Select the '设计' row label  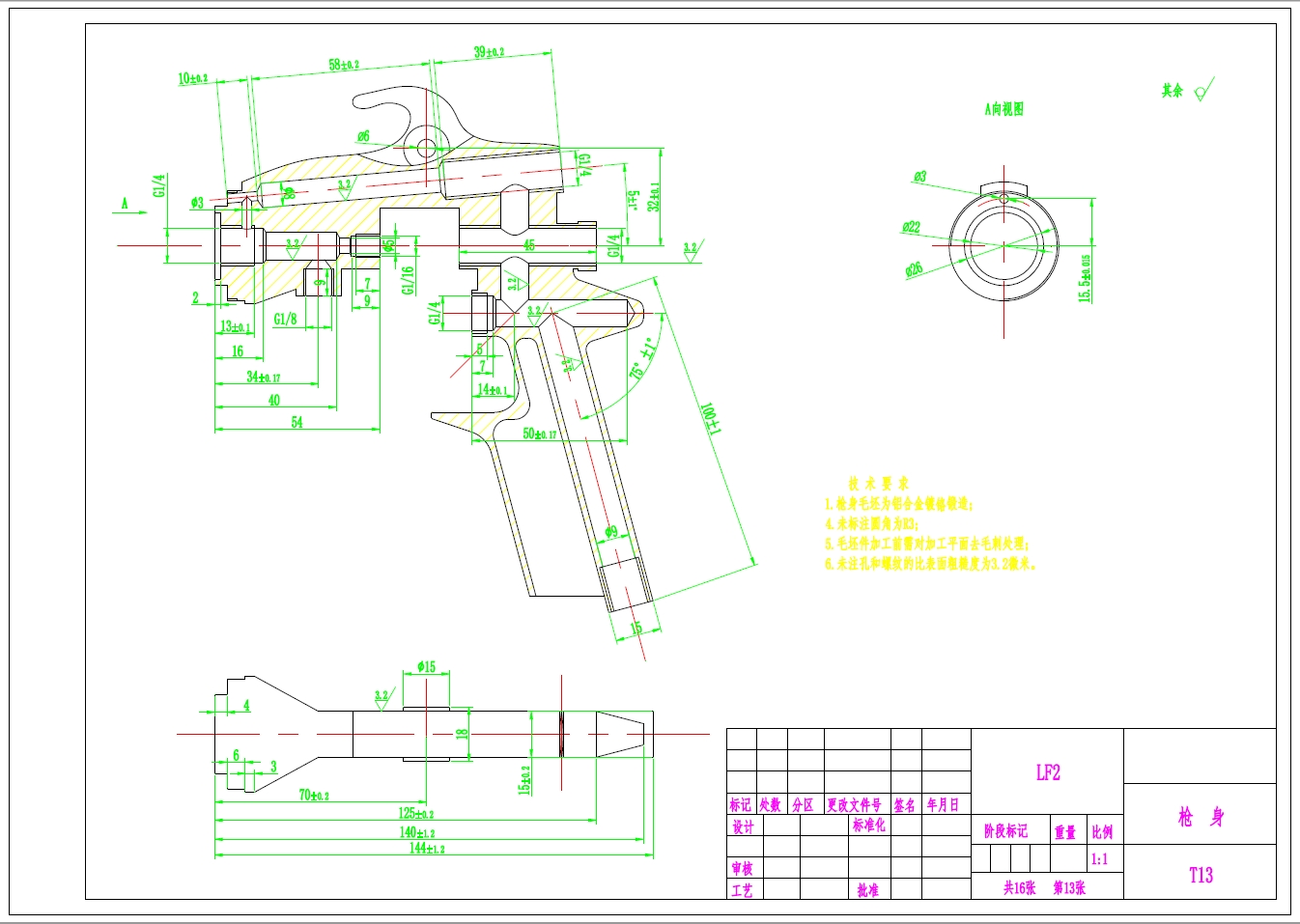[743, 826]
